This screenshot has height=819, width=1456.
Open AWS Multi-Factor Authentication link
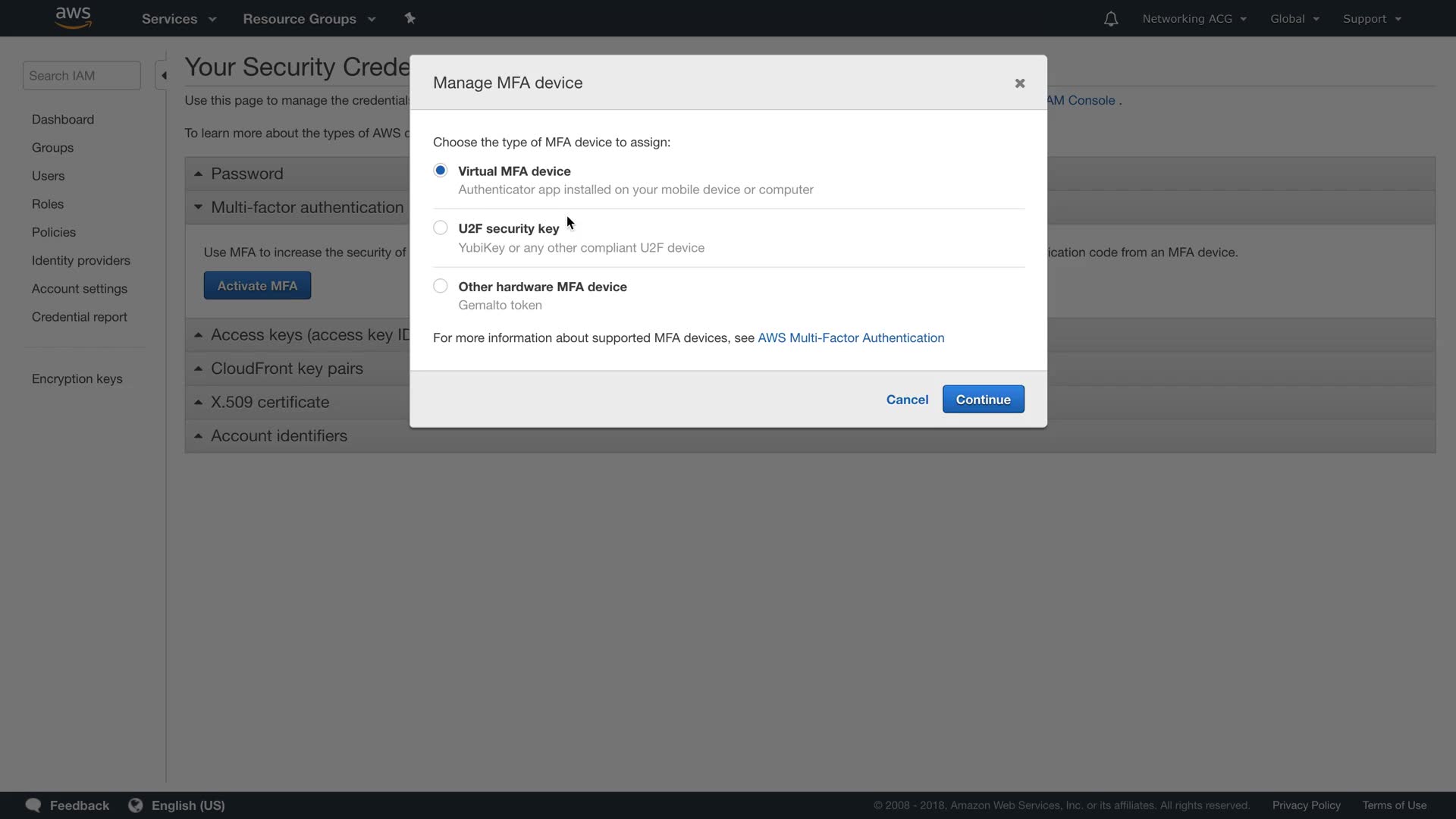pos(850,338)
